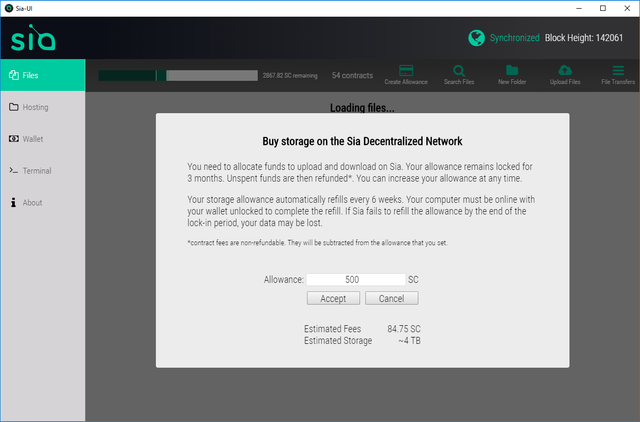Click the 54 contracts label
The height and width of the screenshot is (422, 640).
point(352,76)
